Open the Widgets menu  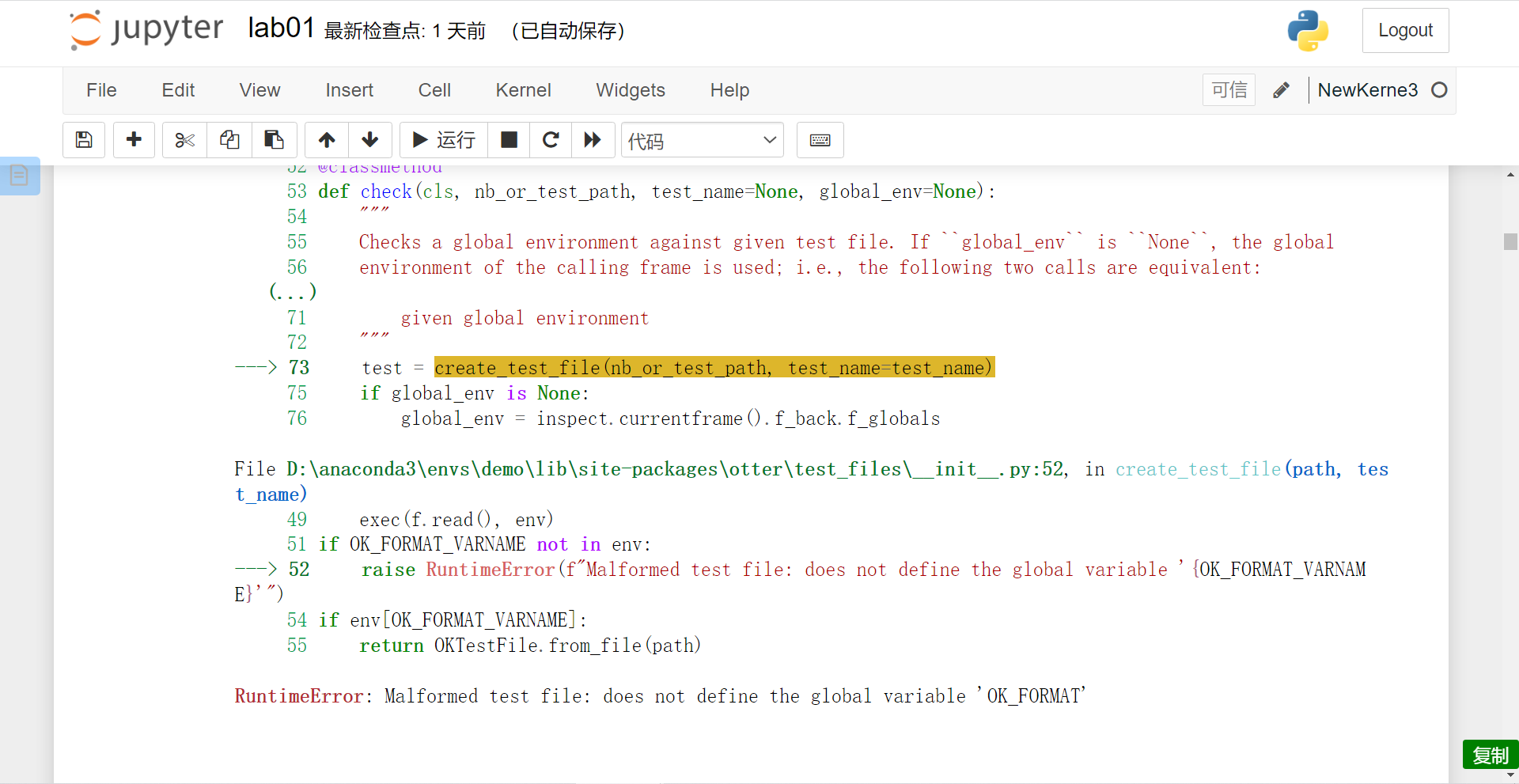coord(631,90)
